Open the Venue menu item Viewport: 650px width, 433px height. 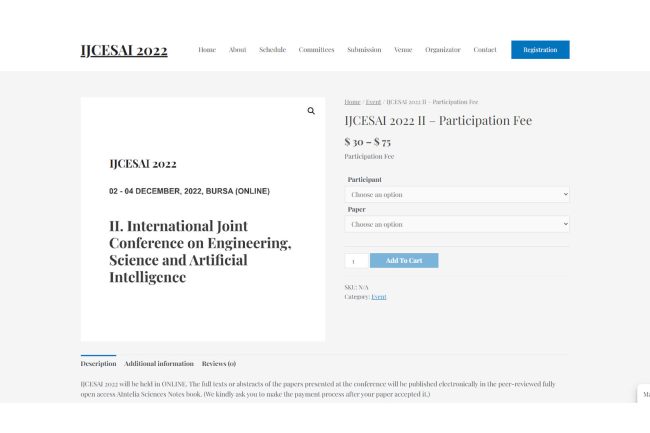click(x=403, y=50)
